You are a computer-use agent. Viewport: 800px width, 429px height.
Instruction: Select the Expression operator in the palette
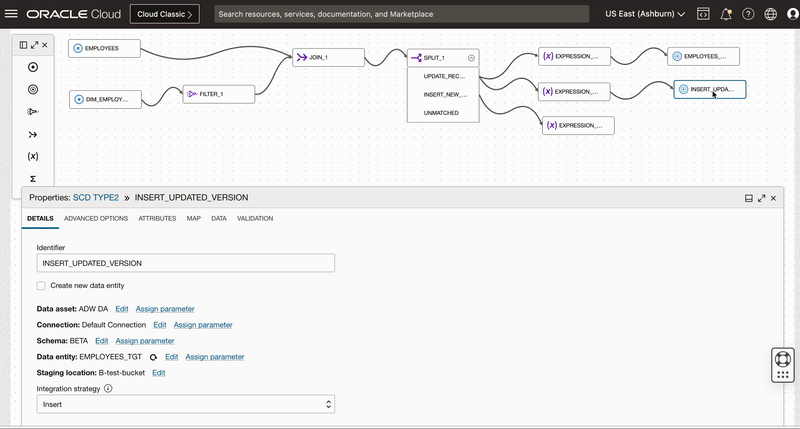point(33,156)
